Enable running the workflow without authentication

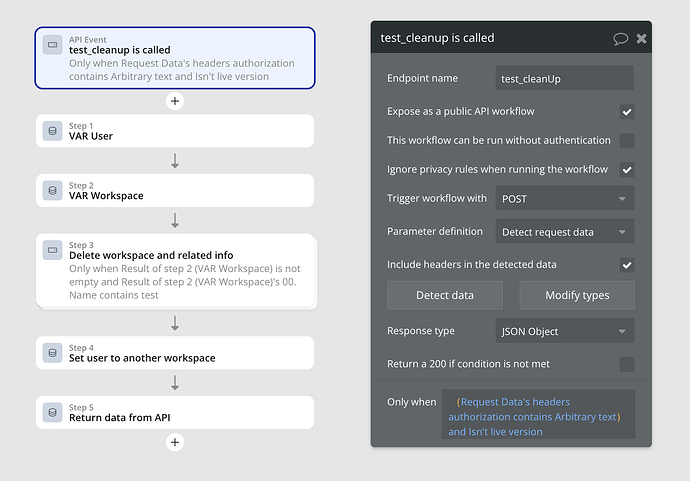tap(627, 141)
